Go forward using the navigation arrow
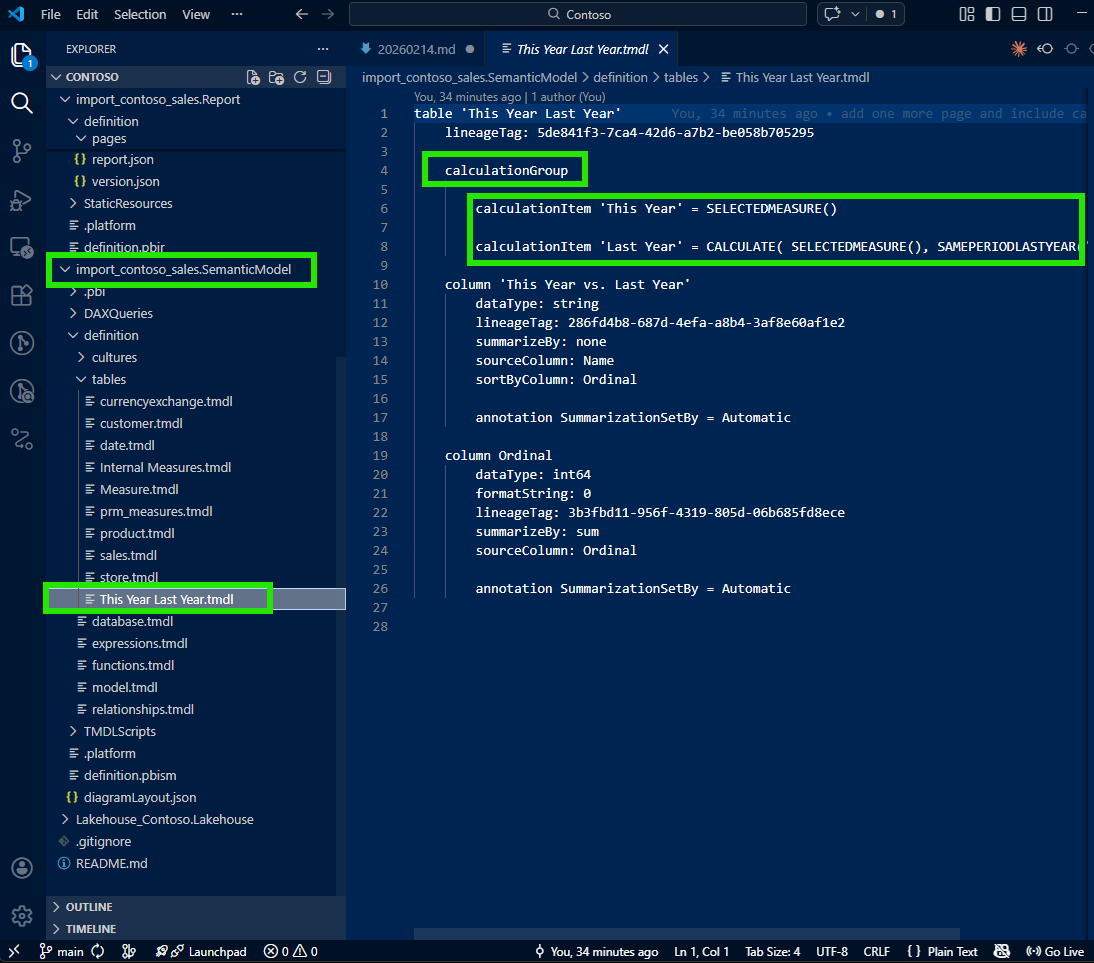 [328, 14]
